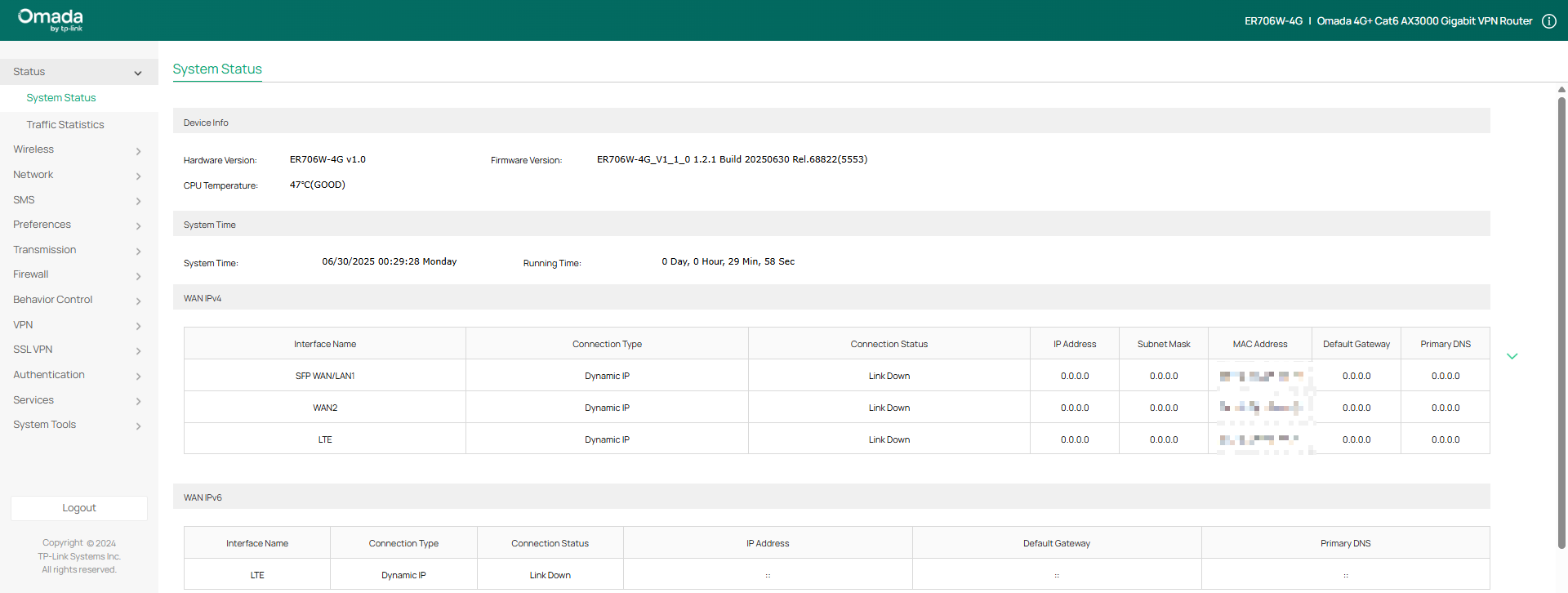
Task: Click WAN2 interface name cell
Action: tap(325, 408)
